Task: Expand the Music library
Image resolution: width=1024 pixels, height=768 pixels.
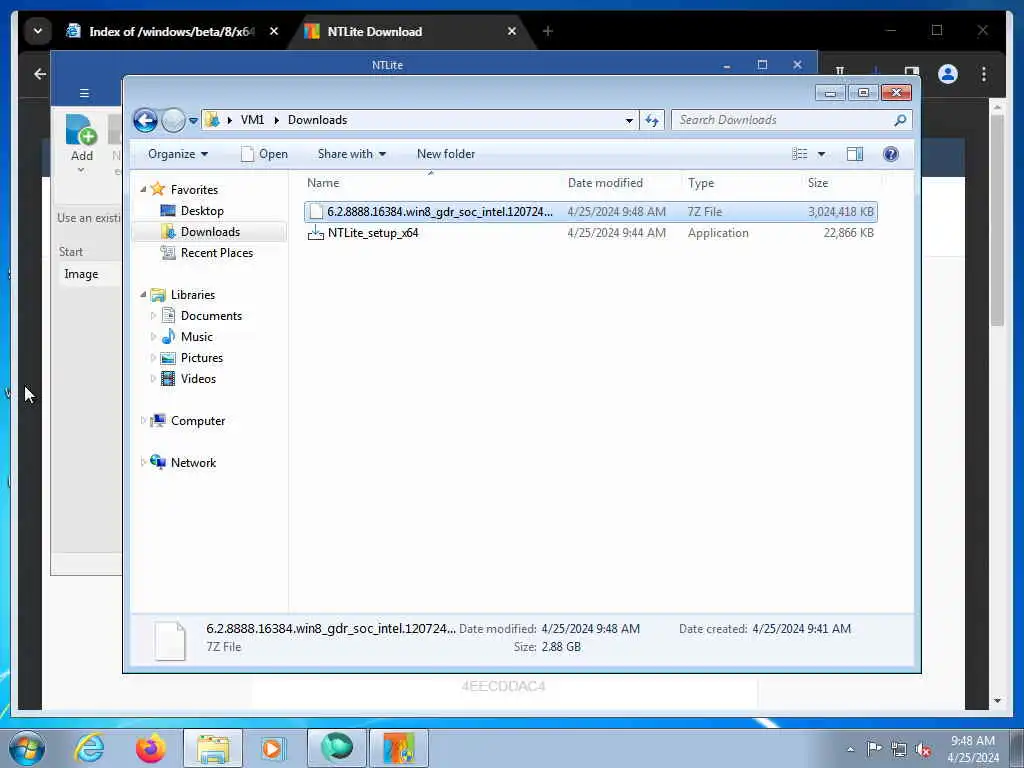Action: click(x=153, y=337)
